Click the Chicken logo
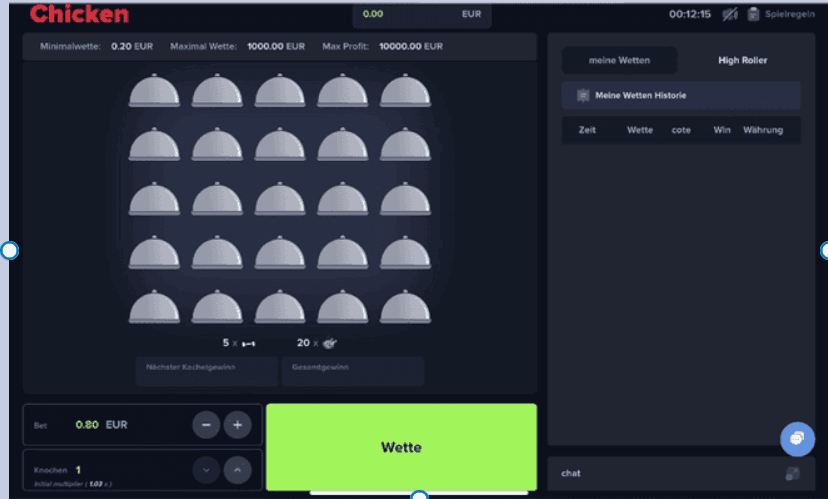Viewport: 828px width, 499px height. tap(79, 14)
